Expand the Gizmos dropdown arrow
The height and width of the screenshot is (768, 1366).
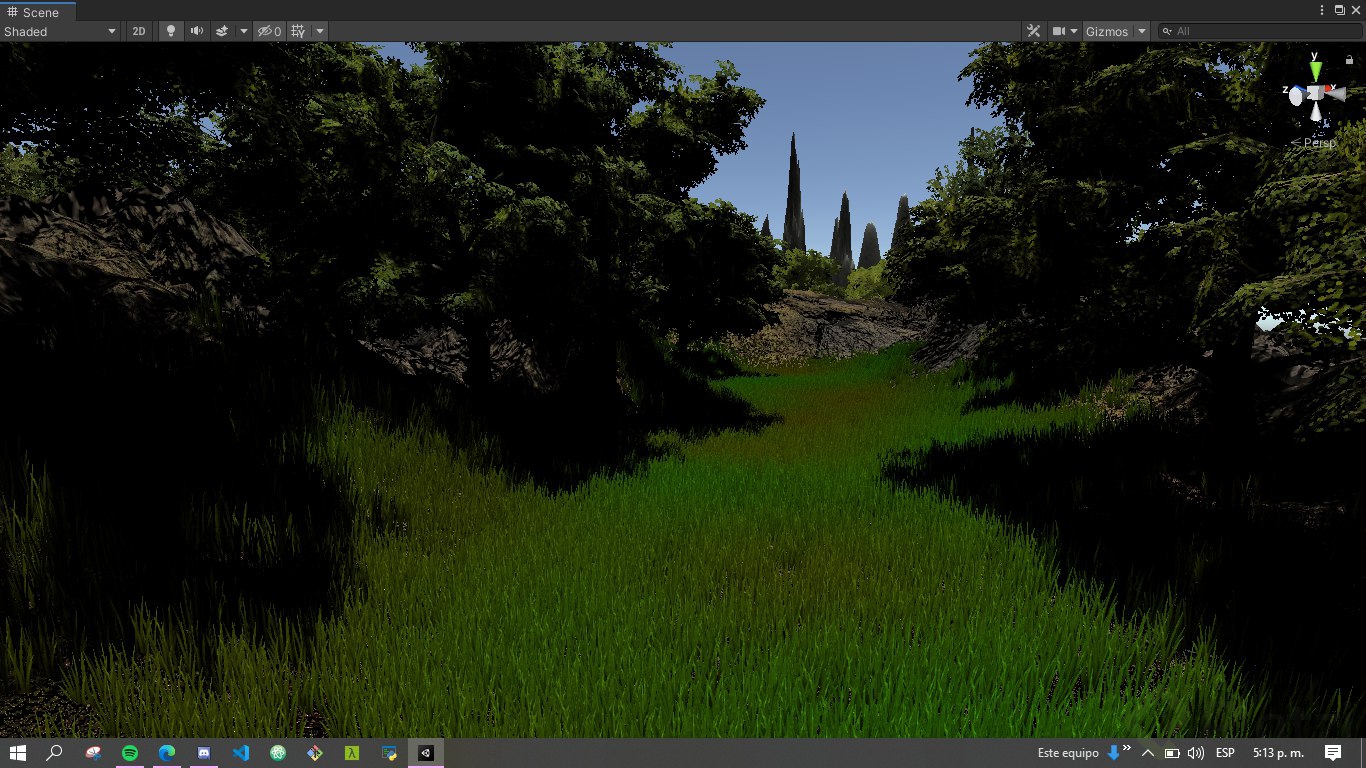pos(1142,31)
